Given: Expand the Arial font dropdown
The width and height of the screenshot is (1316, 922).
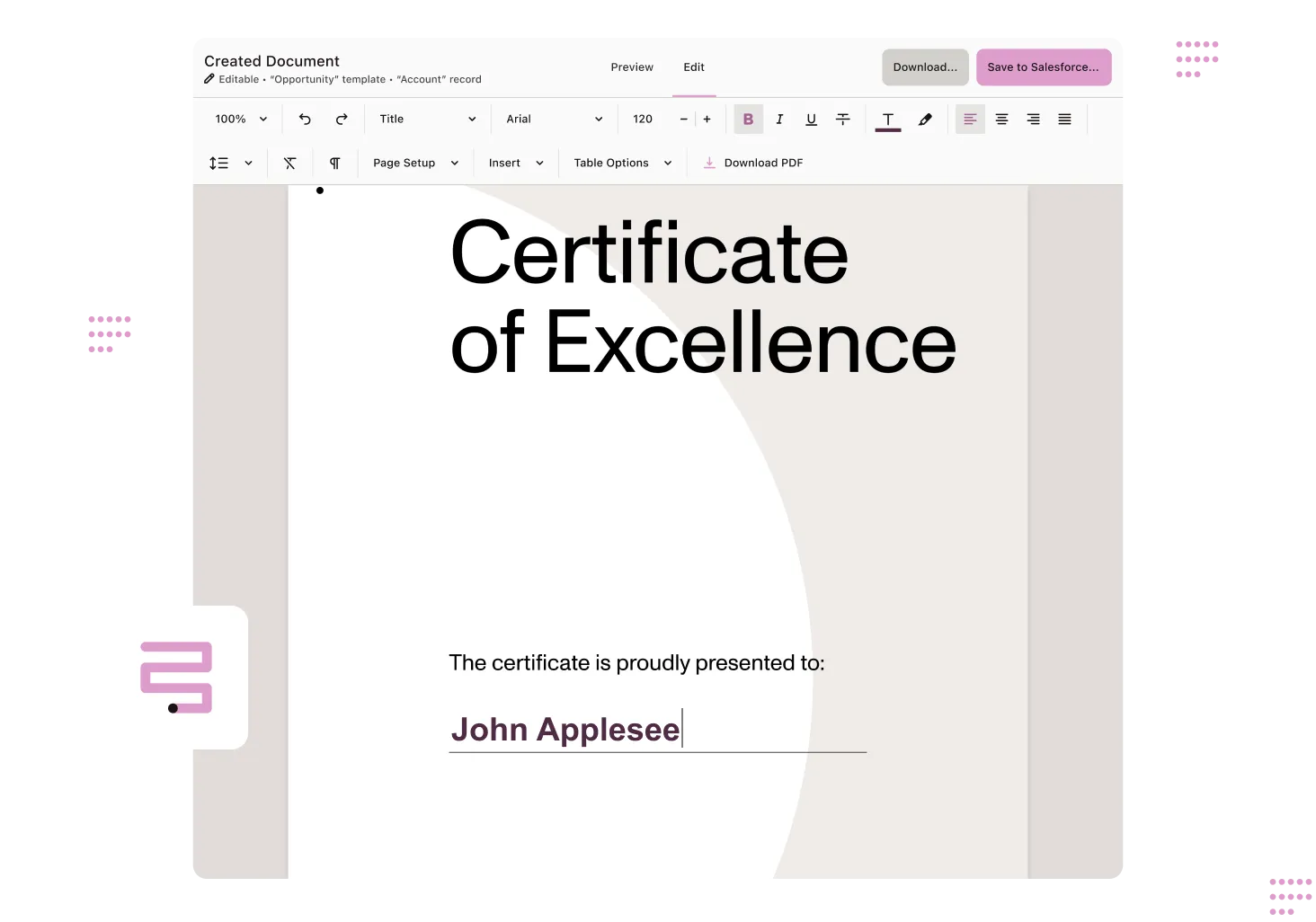Looking at the screenshot, I should (x=554, y=120).
